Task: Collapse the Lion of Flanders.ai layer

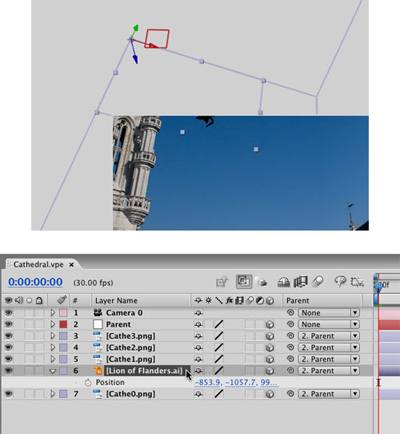Action: click(53, 371)
